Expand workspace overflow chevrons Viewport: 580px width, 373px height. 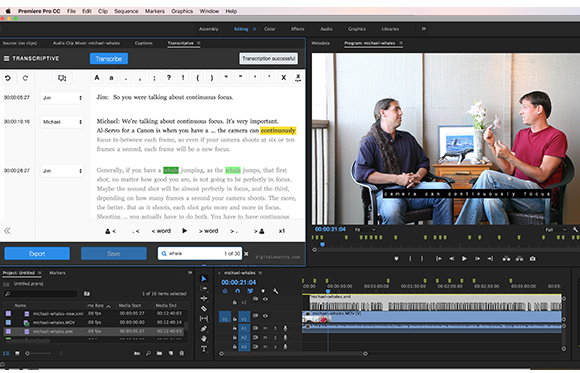(424, 29)
